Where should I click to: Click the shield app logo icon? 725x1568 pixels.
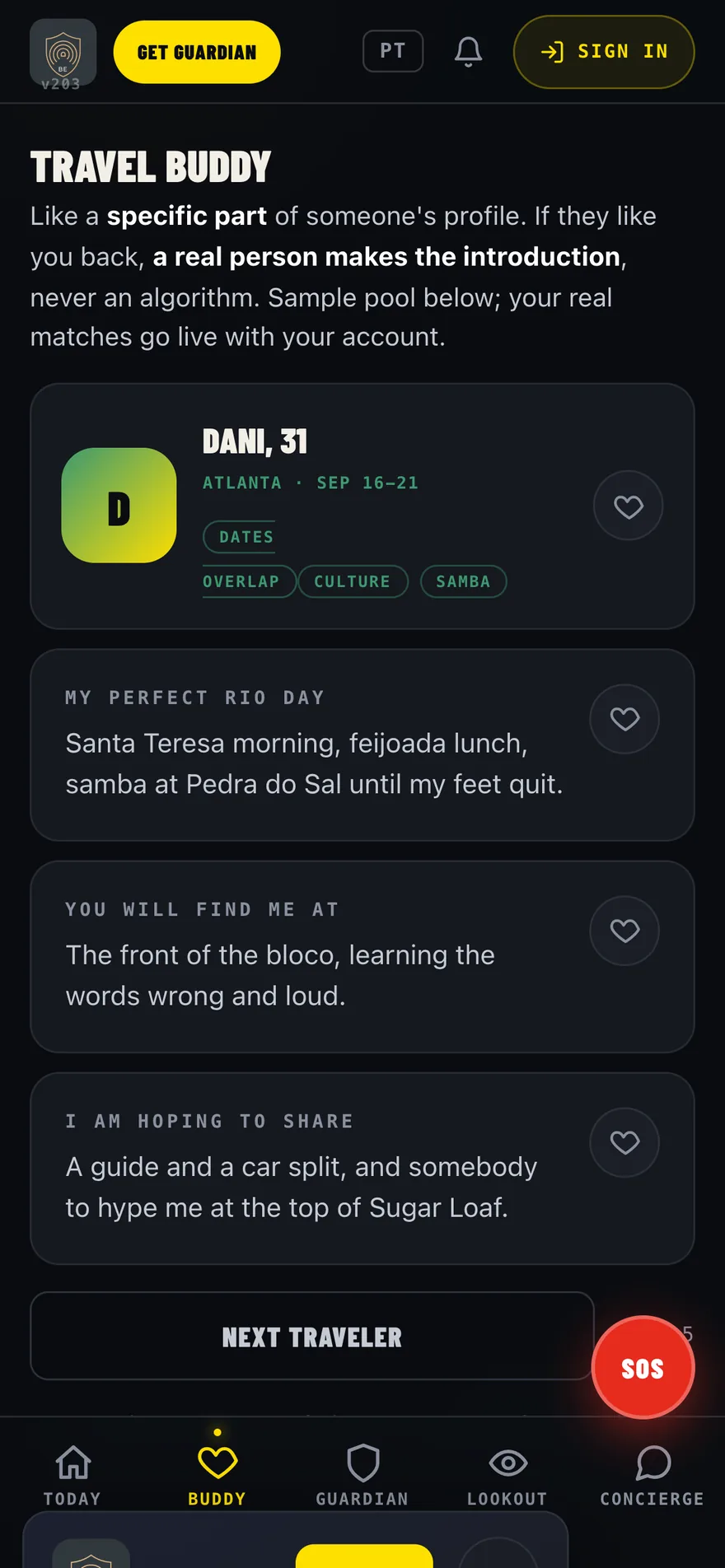coord(63,52)
